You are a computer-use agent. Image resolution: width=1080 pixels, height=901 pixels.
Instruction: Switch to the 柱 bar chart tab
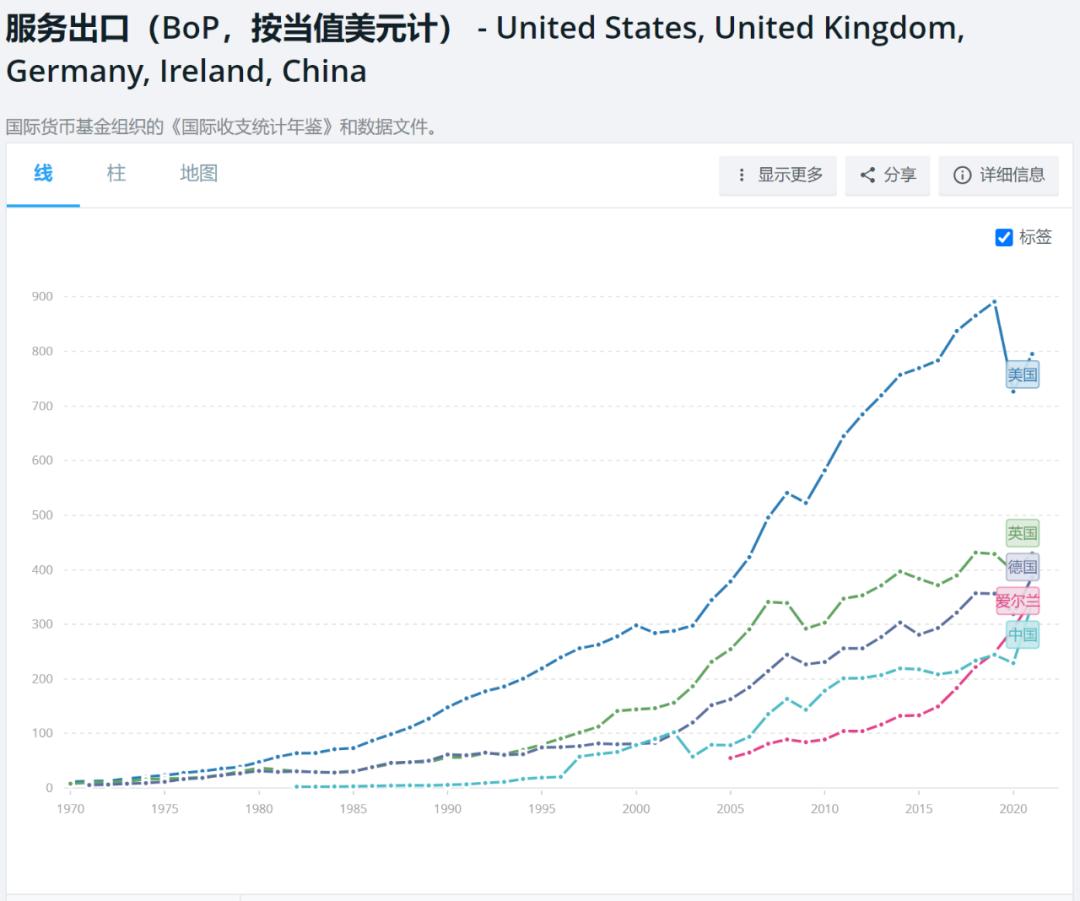coord(116,173)
